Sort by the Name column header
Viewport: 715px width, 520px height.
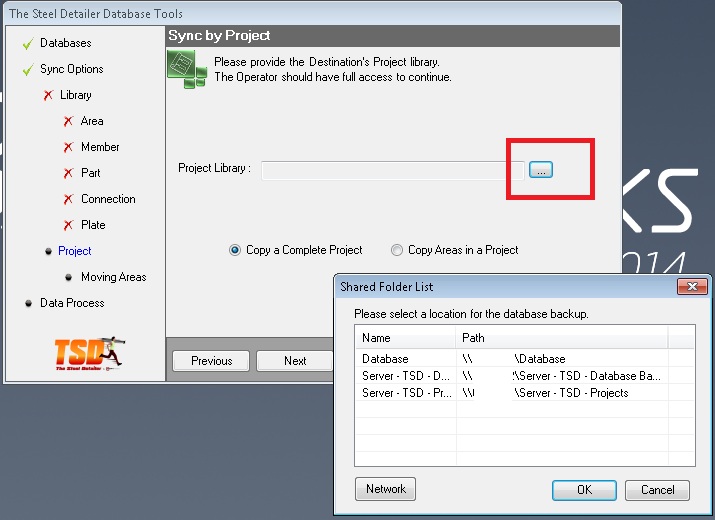tap(405, 338)
